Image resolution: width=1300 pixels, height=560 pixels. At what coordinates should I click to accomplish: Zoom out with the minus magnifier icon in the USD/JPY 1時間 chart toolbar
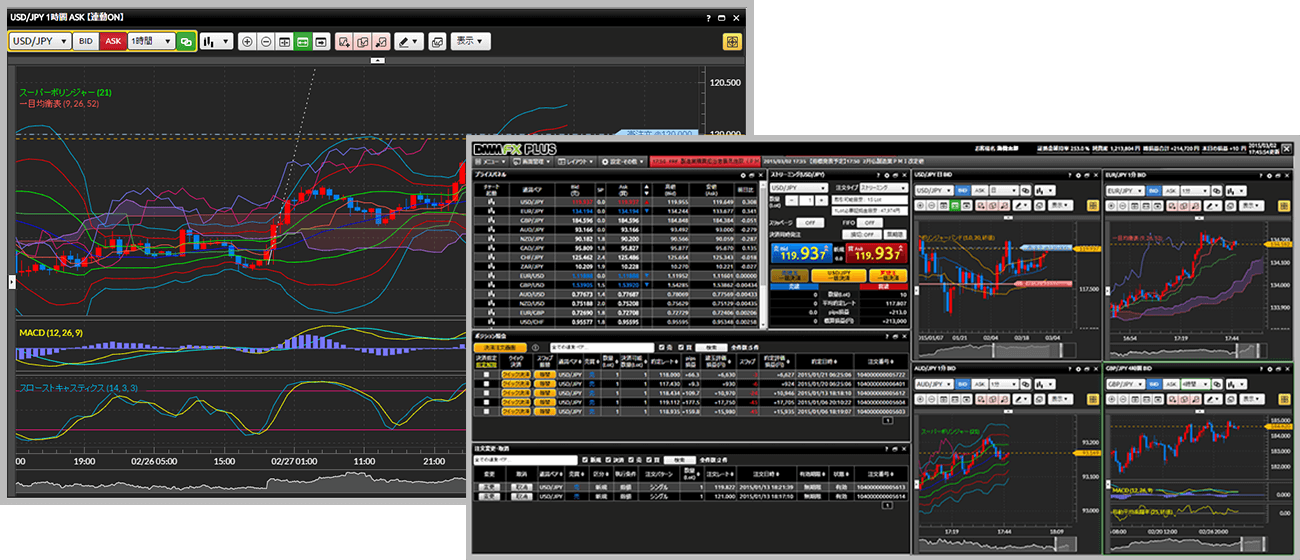pyautogui.click(x=266, y=41)
